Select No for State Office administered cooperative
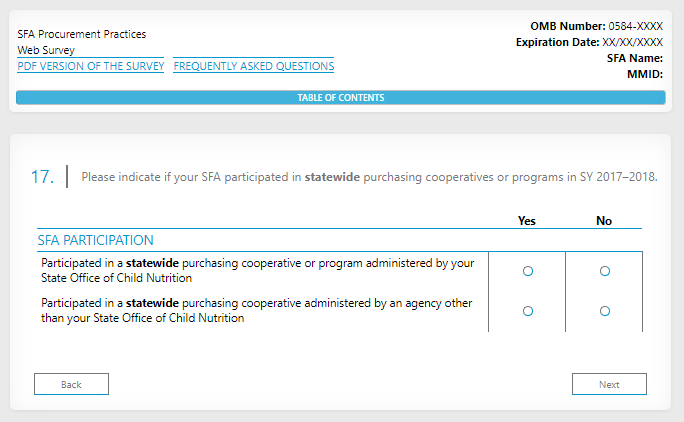This screenshot has width=684, height=422. point(604,271)
